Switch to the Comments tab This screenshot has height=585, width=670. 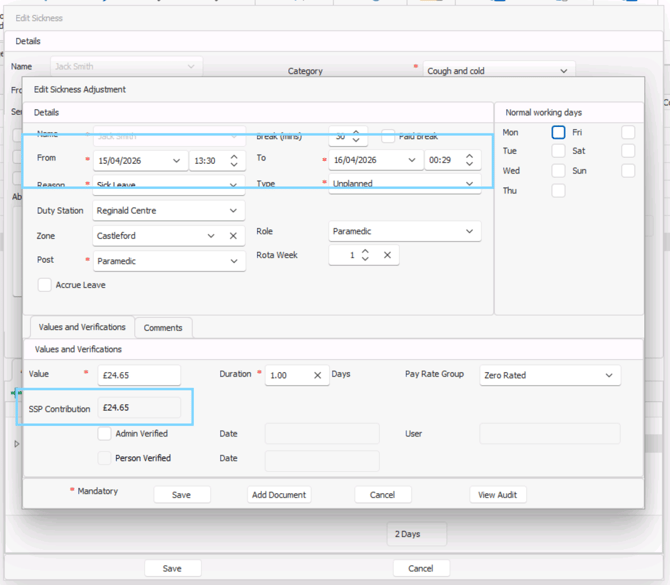pos(163,327)
